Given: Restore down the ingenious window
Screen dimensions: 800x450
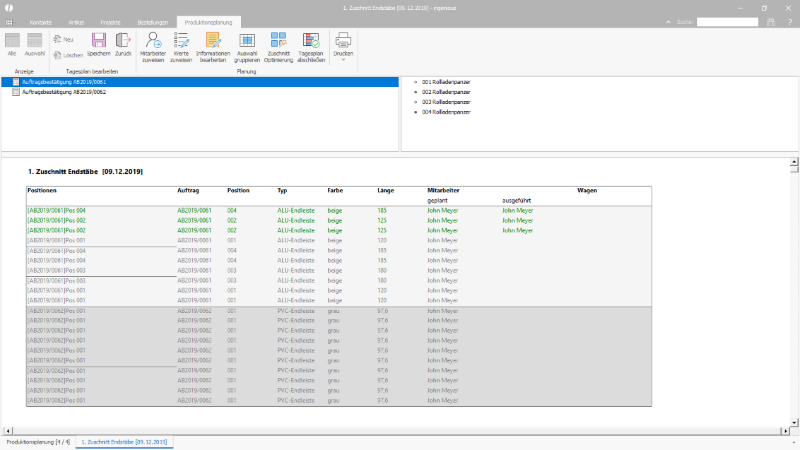Looking at the screenshot, I should tap(764, 8).
